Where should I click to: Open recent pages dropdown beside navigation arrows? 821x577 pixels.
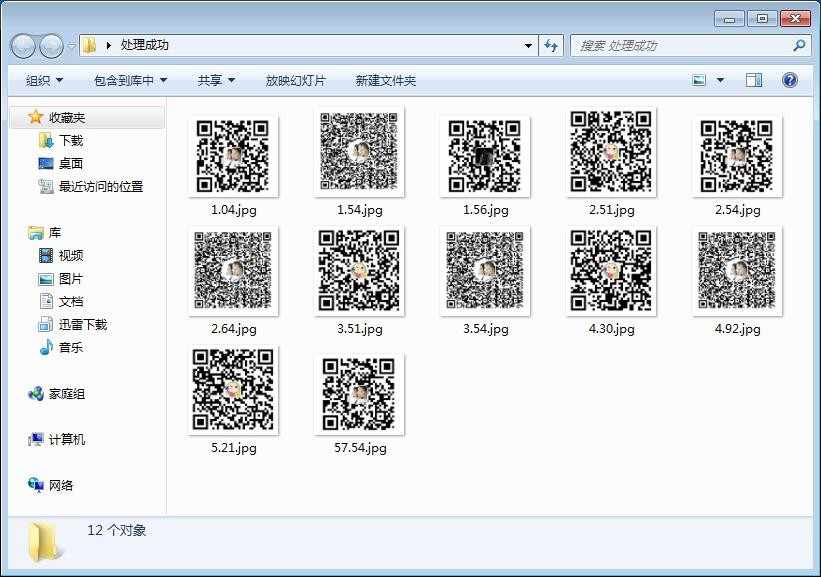71,46
